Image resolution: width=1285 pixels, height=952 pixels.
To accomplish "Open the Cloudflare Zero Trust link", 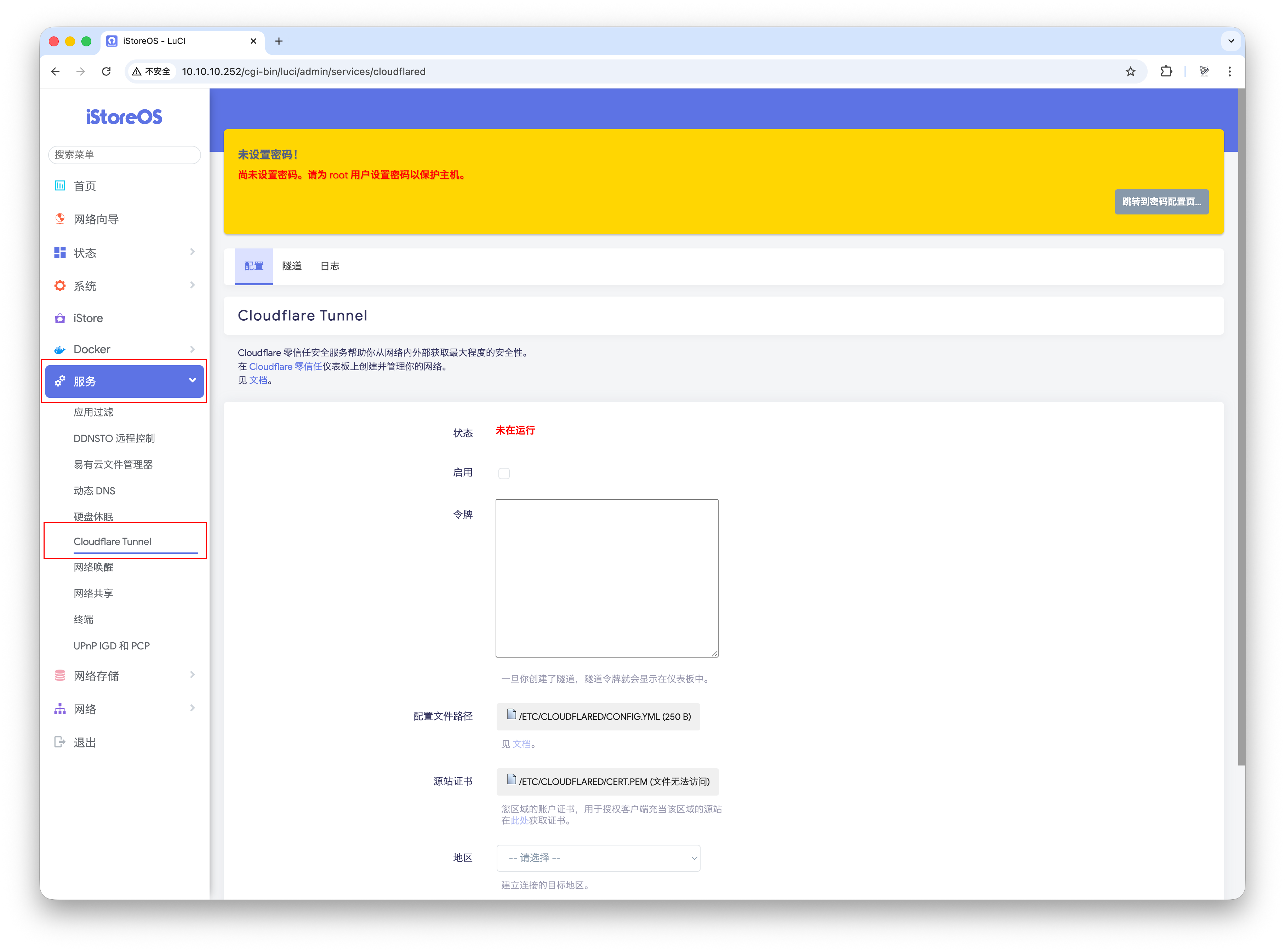I will coord(285,367).
